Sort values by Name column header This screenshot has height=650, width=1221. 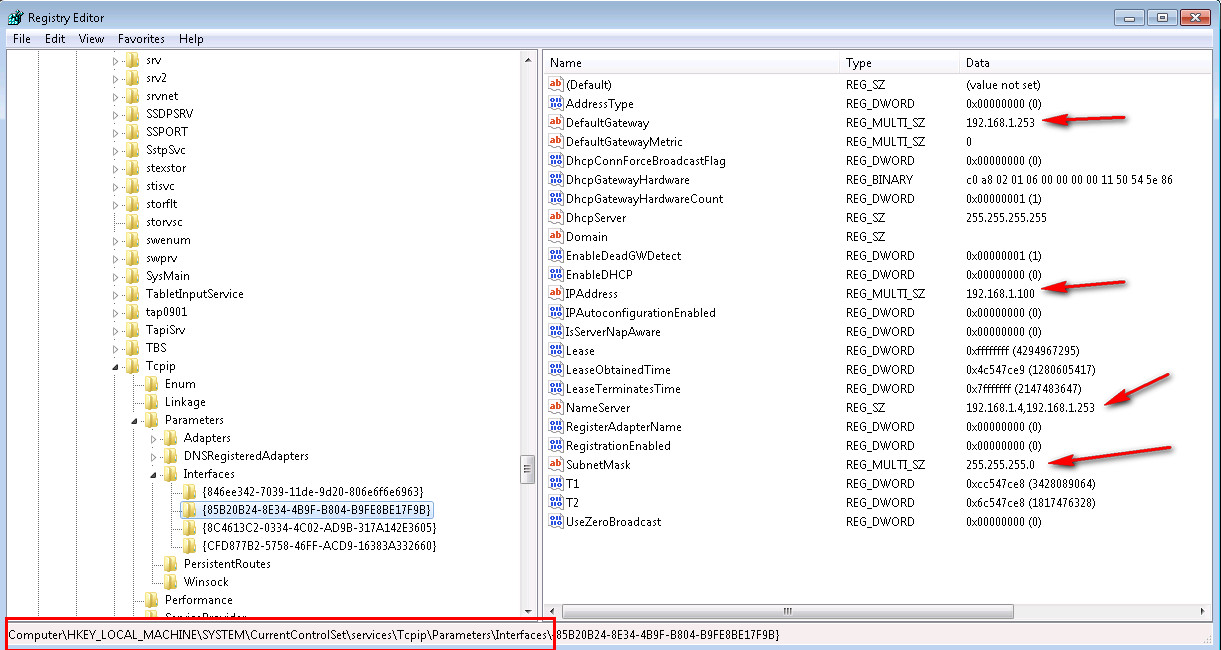pyautogui.click(x=690, y=63)
